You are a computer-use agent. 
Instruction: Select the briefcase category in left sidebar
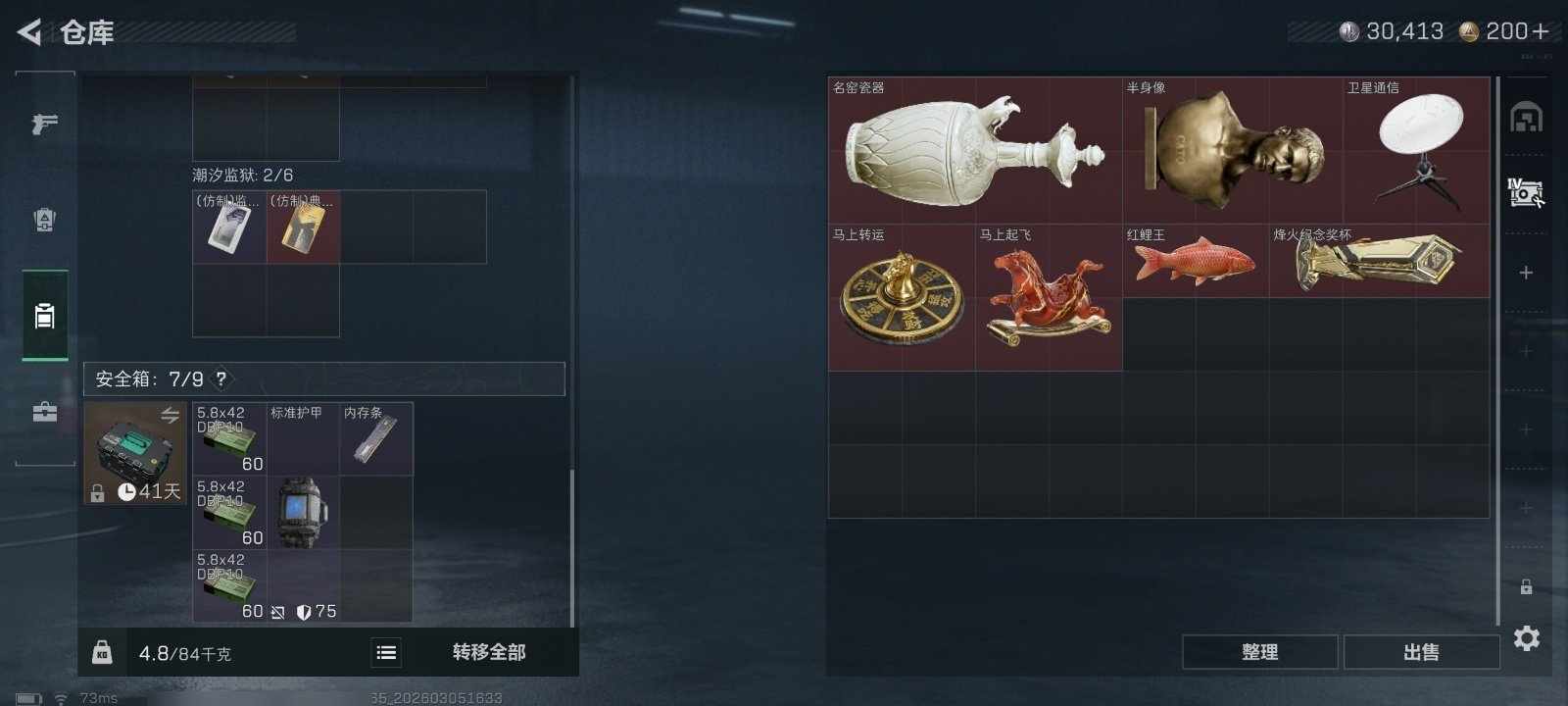pyautogui.click(x=44, y=412)
